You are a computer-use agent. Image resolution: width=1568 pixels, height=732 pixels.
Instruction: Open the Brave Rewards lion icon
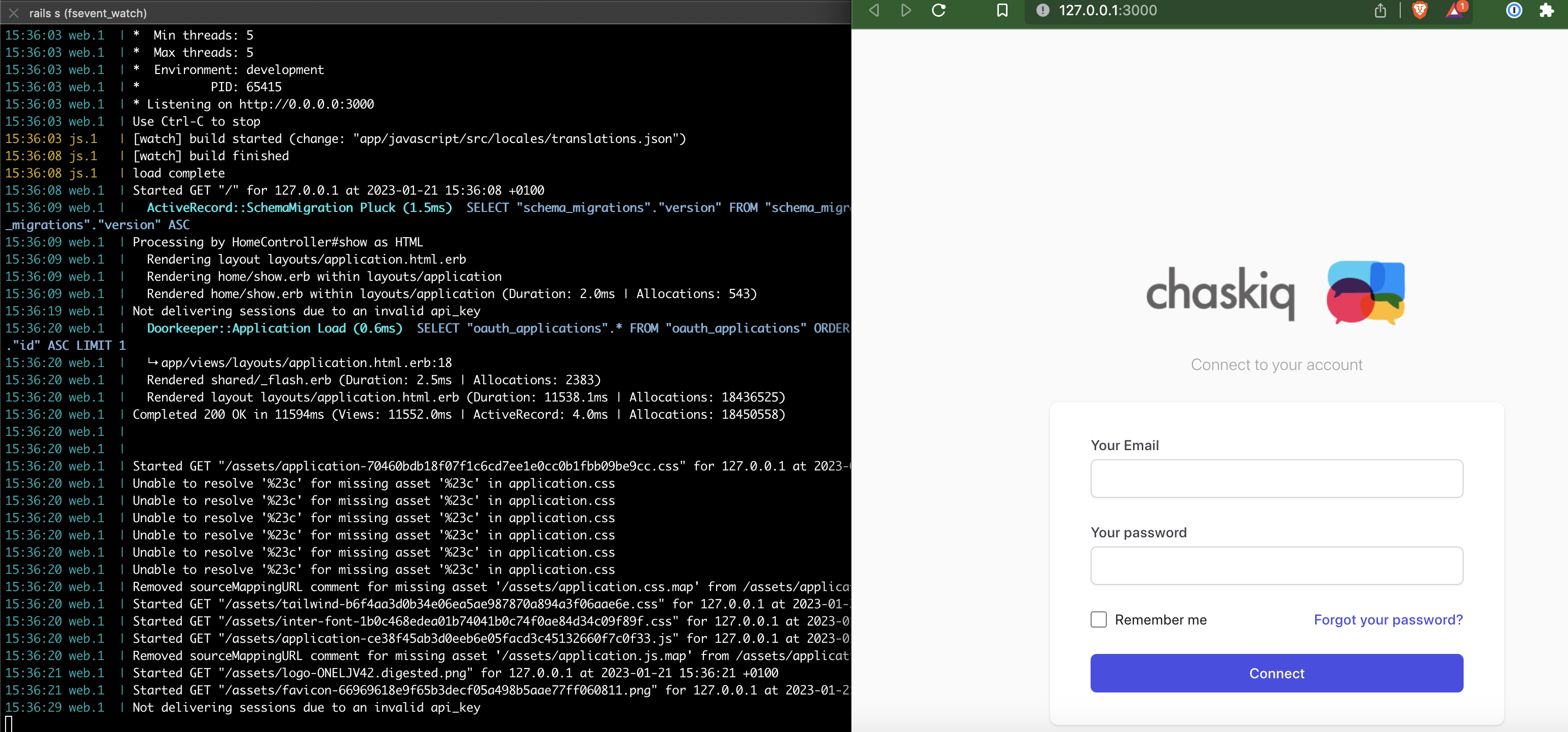[x=1420, y=10]
